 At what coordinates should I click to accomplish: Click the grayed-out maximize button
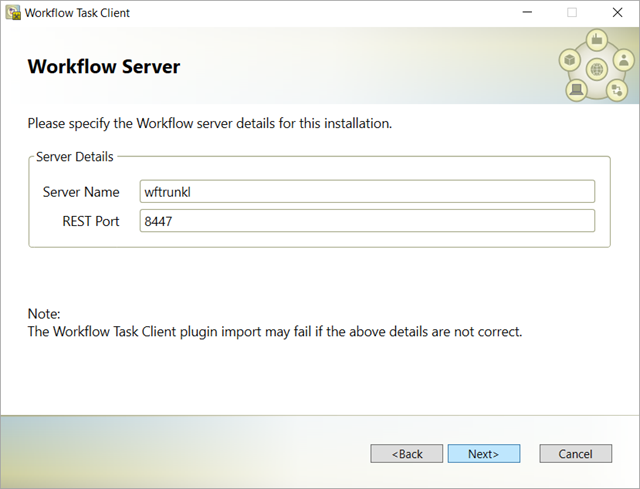[572, 12]
